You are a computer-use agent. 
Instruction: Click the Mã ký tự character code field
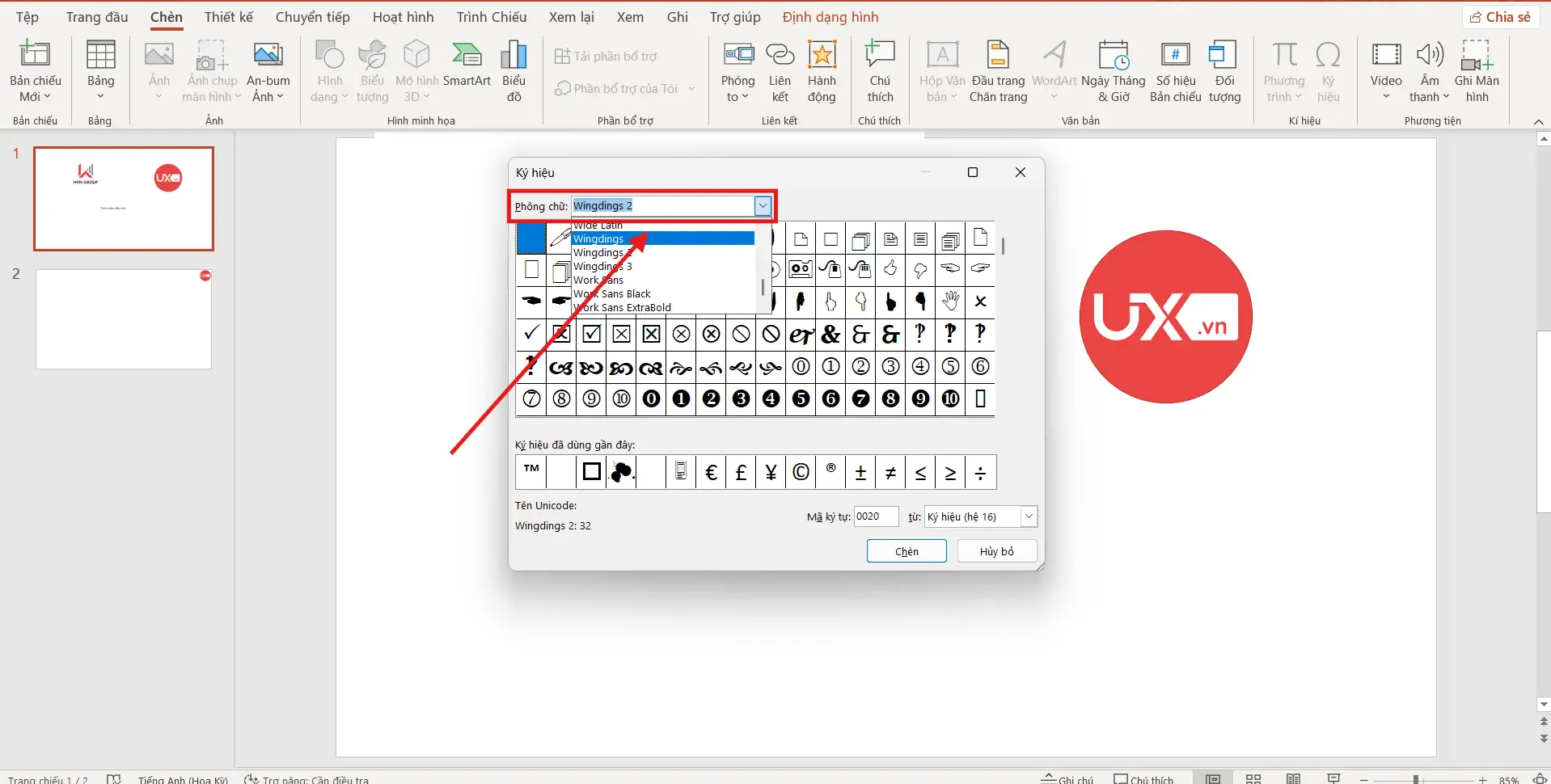point(877,516)
